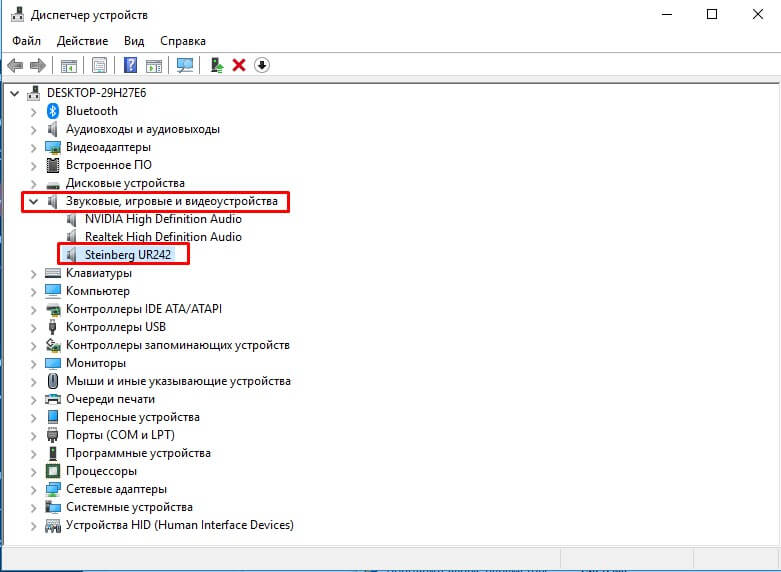
Task: Scan for hardware changes monitor icon
Action: [x=185, y=65]
